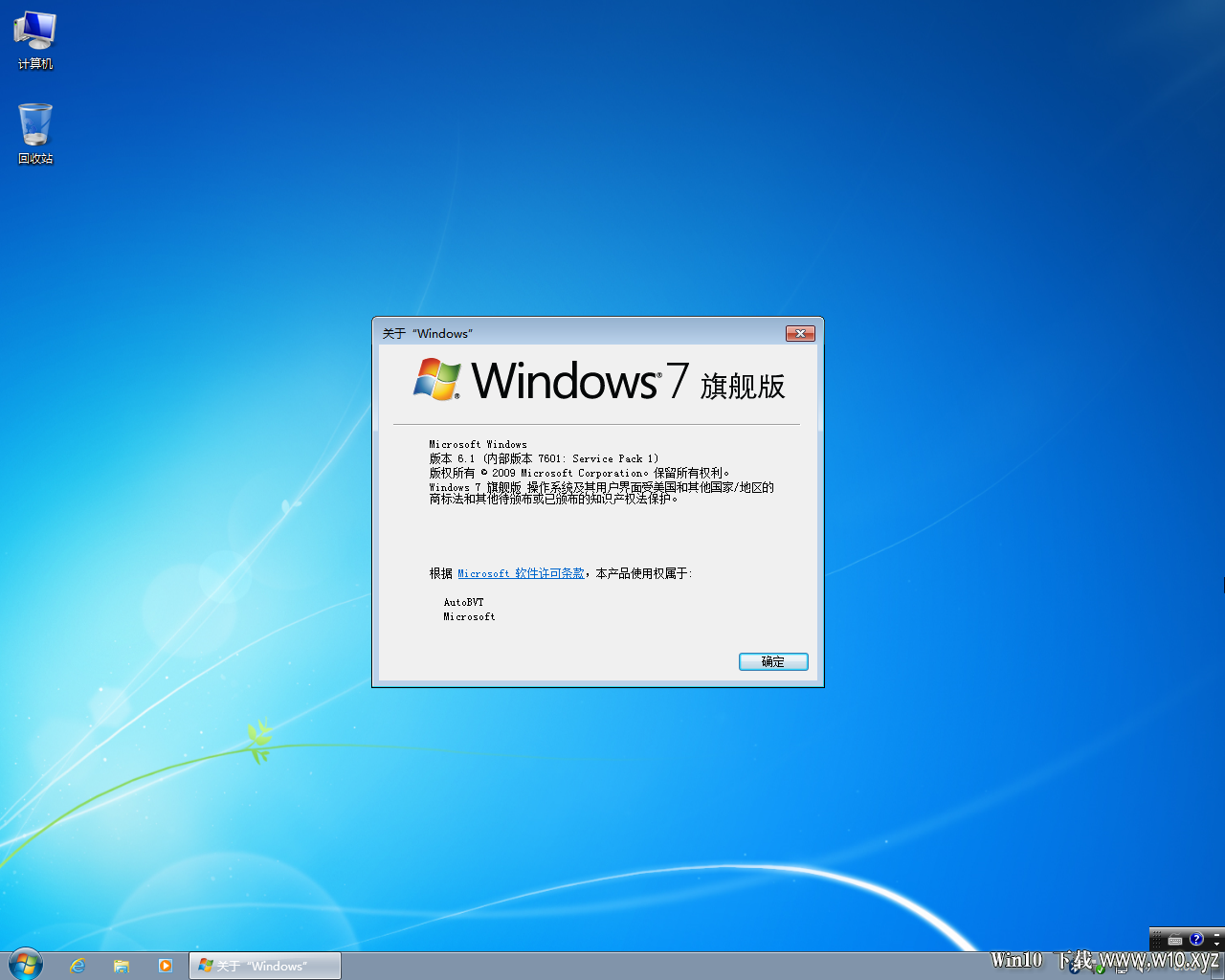Launch Windows Media Player from the taskbar
The height and width of the screenshot is (980, 1225).
166,966
